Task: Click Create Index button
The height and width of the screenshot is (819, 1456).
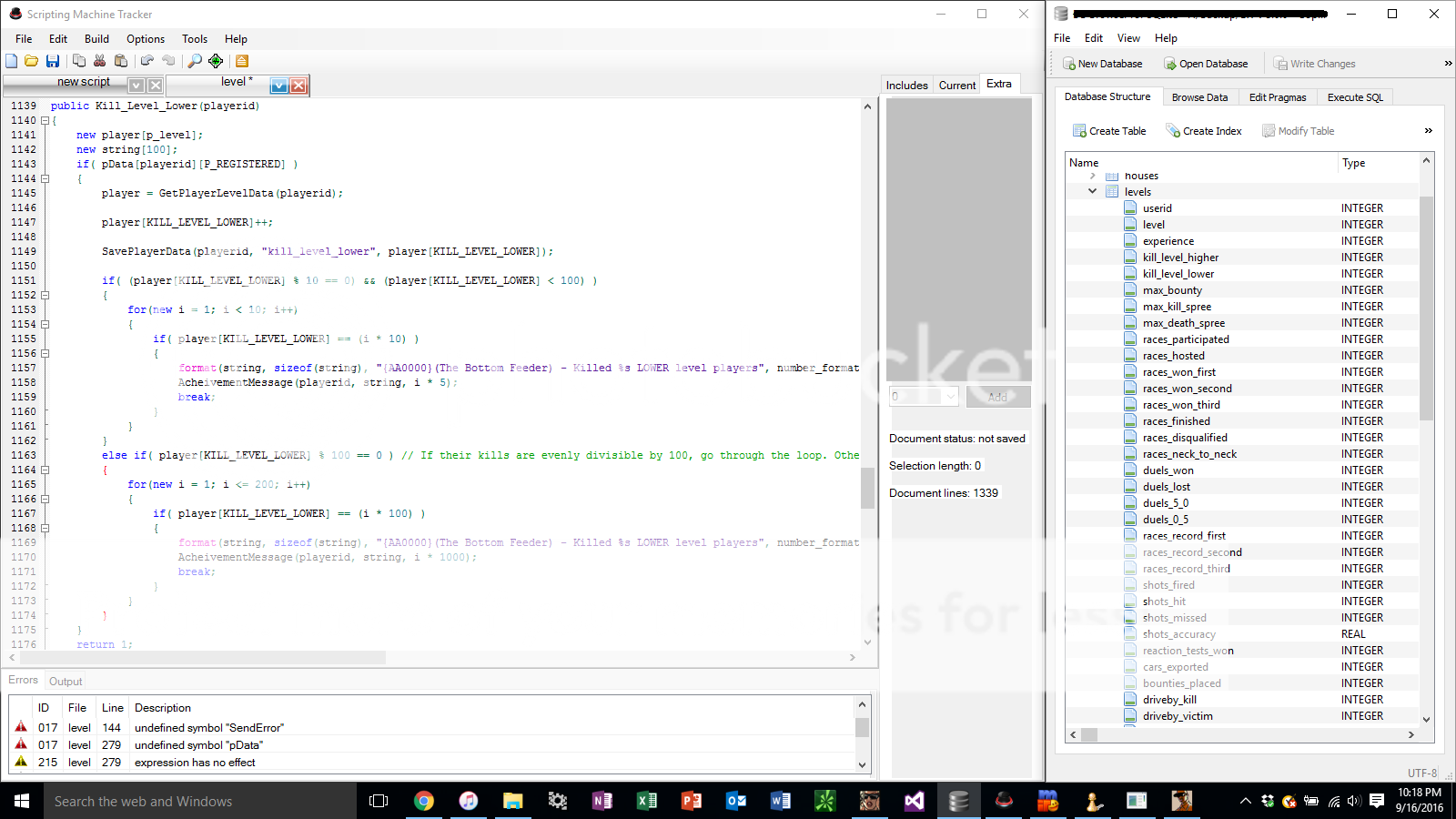Action: point(1204,131)
